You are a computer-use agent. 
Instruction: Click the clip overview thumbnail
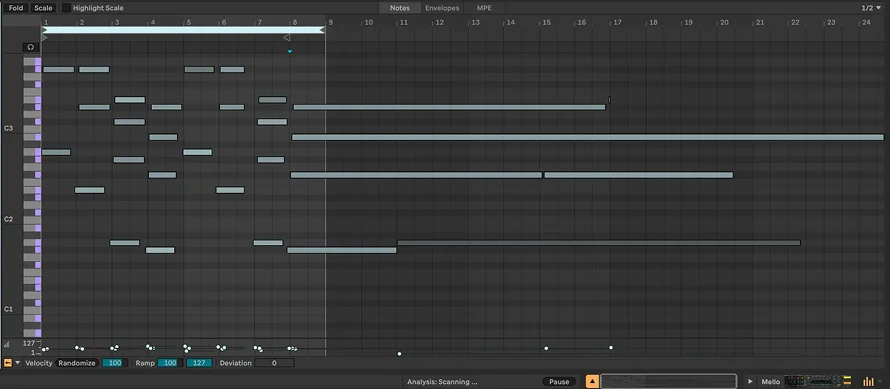(669, 381)
